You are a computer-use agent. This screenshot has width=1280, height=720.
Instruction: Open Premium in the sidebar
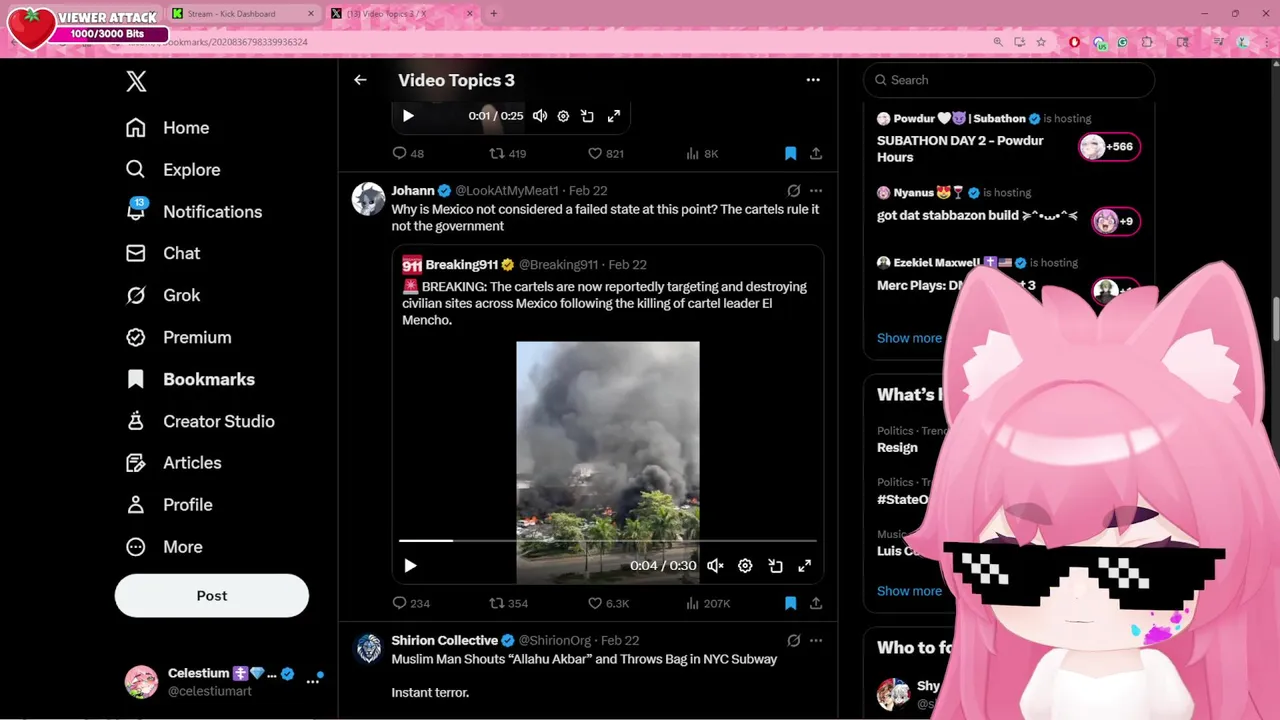click(178, 338)
